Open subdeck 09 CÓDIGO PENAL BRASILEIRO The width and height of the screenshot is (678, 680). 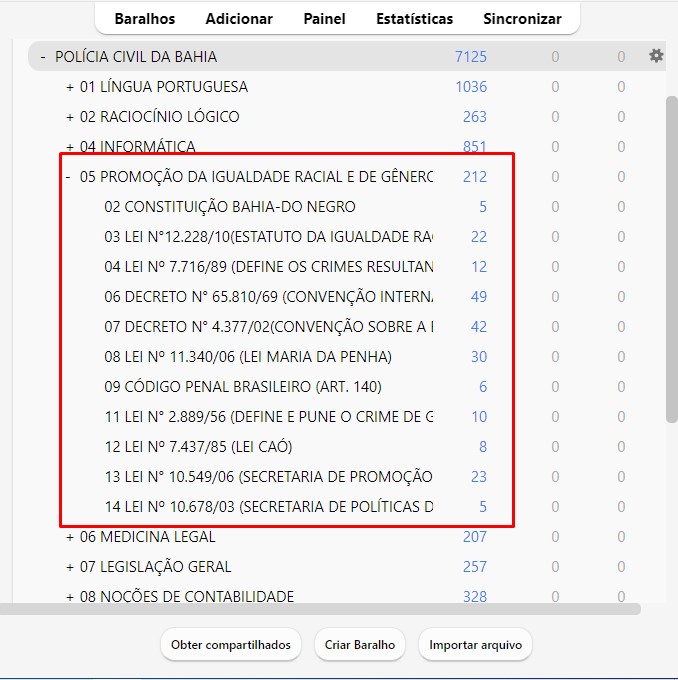(243, 386)
